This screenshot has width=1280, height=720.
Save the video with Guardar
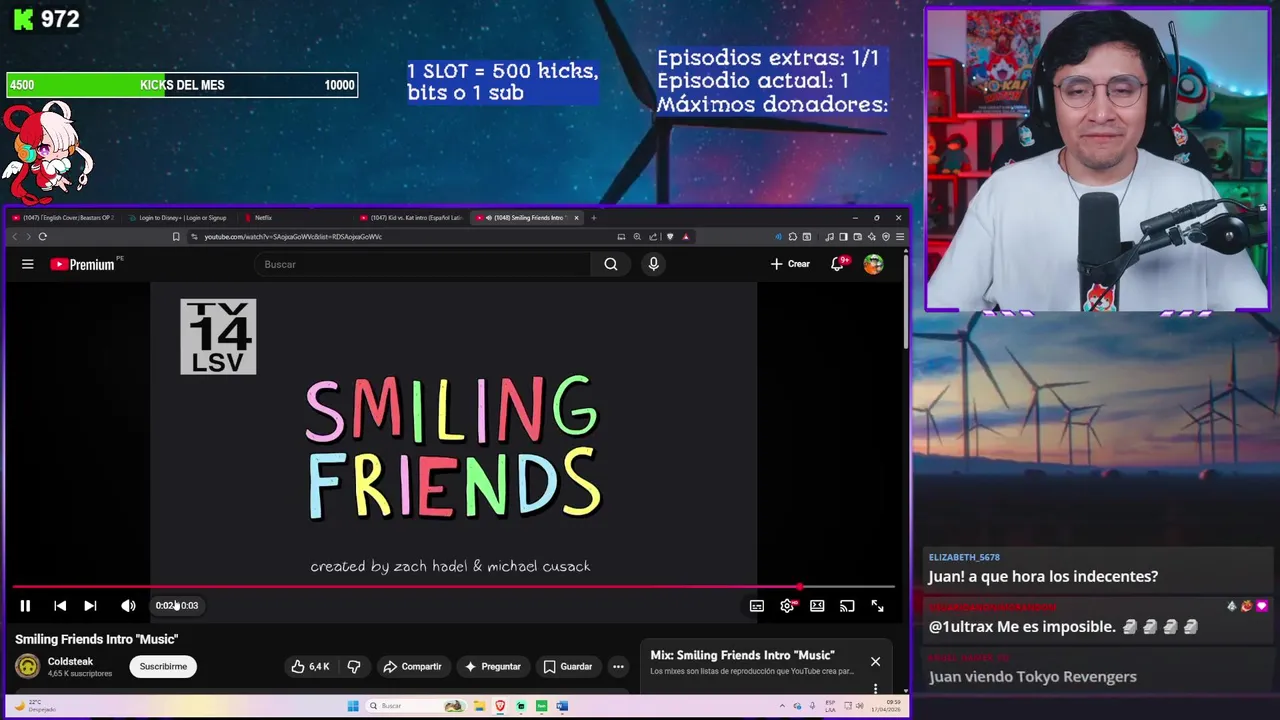click(567, 666)
